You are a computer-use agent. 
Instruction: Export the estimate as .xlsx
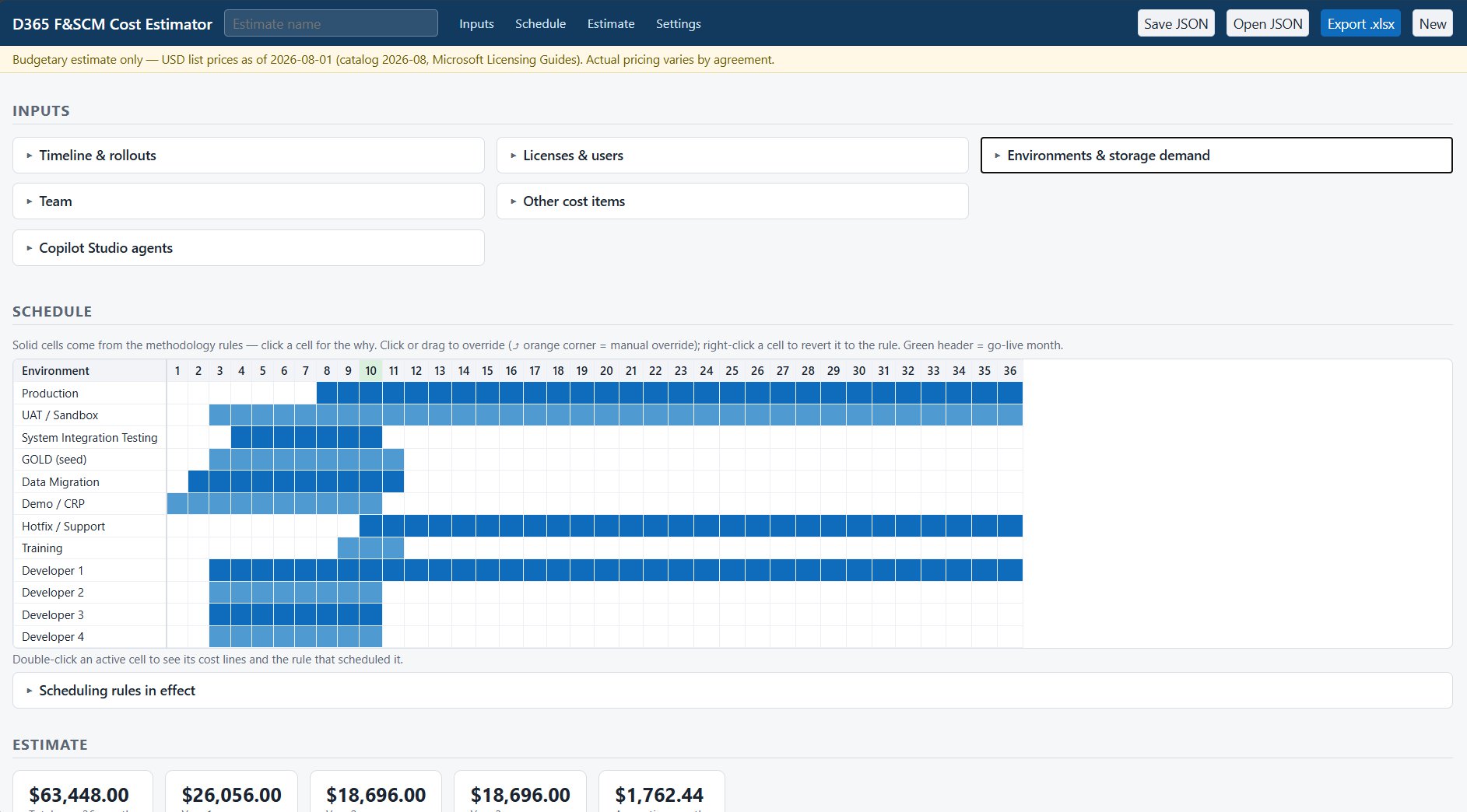[x=1360, y=23]
